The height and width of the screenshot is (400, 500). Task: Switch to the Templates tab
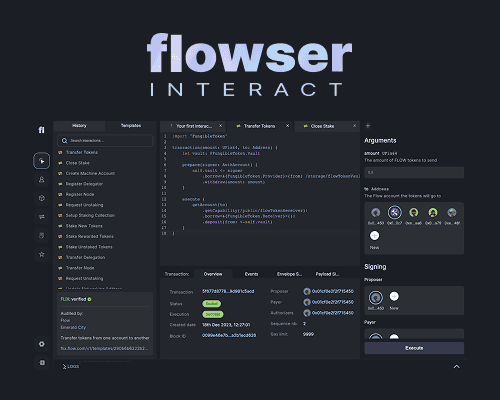pos(131,126)
